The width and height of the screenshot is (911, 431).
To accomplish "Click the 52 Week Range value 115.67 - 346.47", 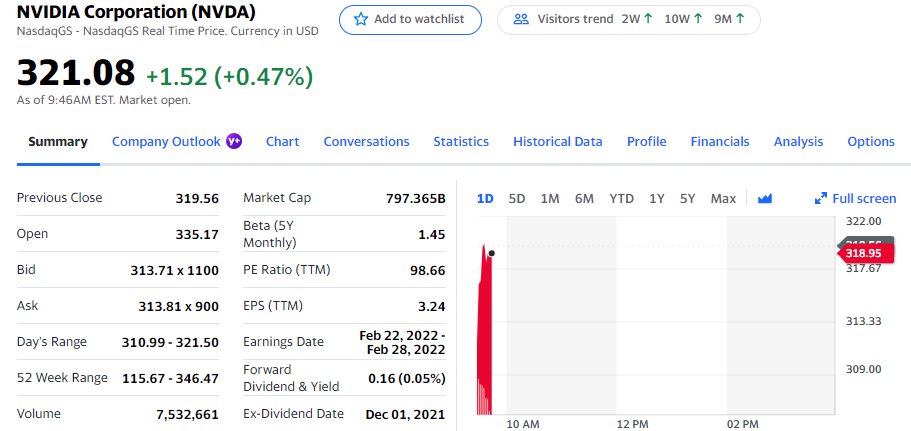I will point(170,379).
